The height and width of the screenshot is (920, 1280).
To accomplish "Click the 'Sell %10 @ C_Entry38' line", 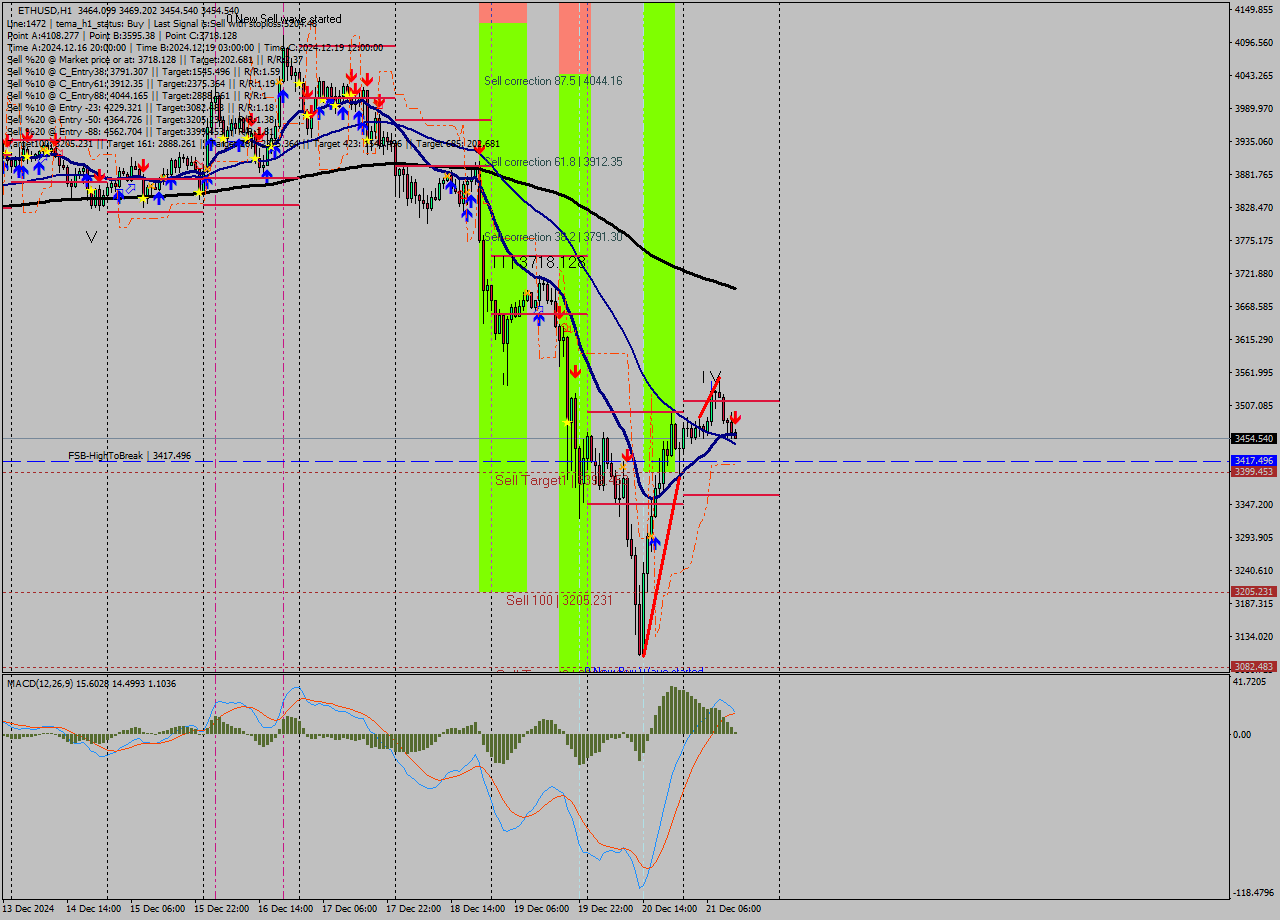I will [x=143, y=71].
